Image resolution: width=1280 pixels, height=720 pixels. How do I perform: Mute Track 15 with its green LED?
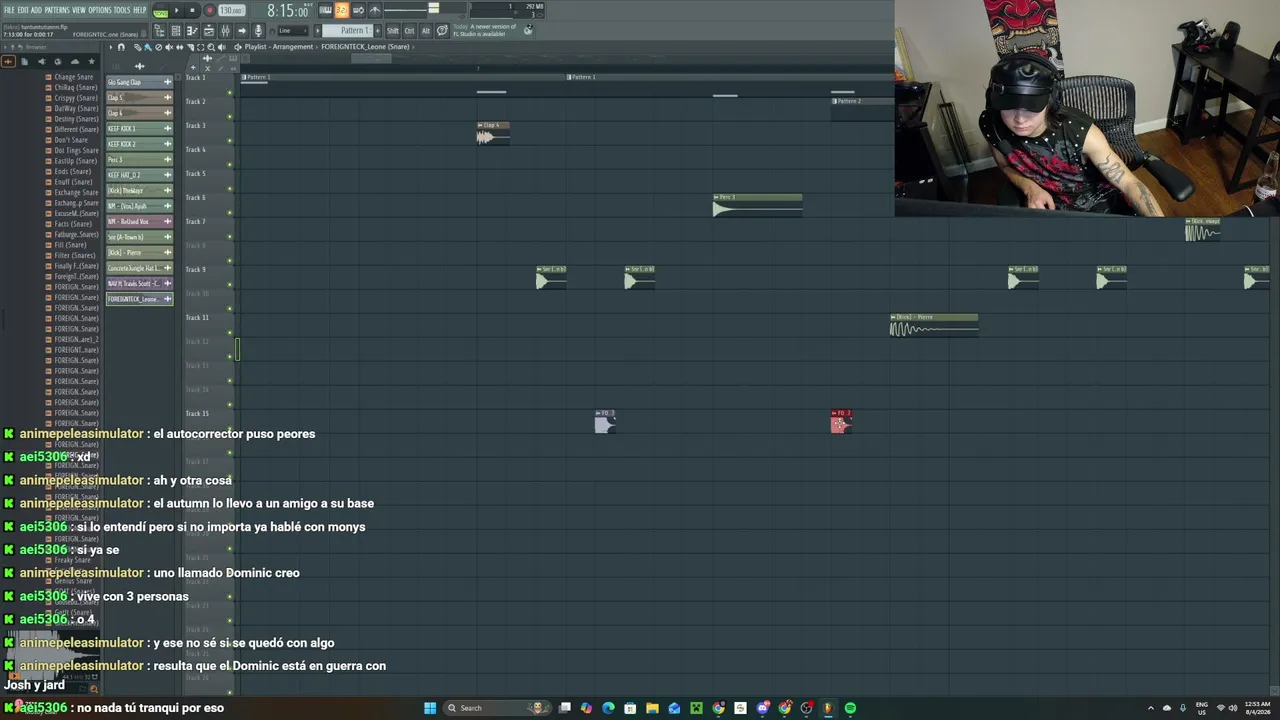tap(230, 429)
